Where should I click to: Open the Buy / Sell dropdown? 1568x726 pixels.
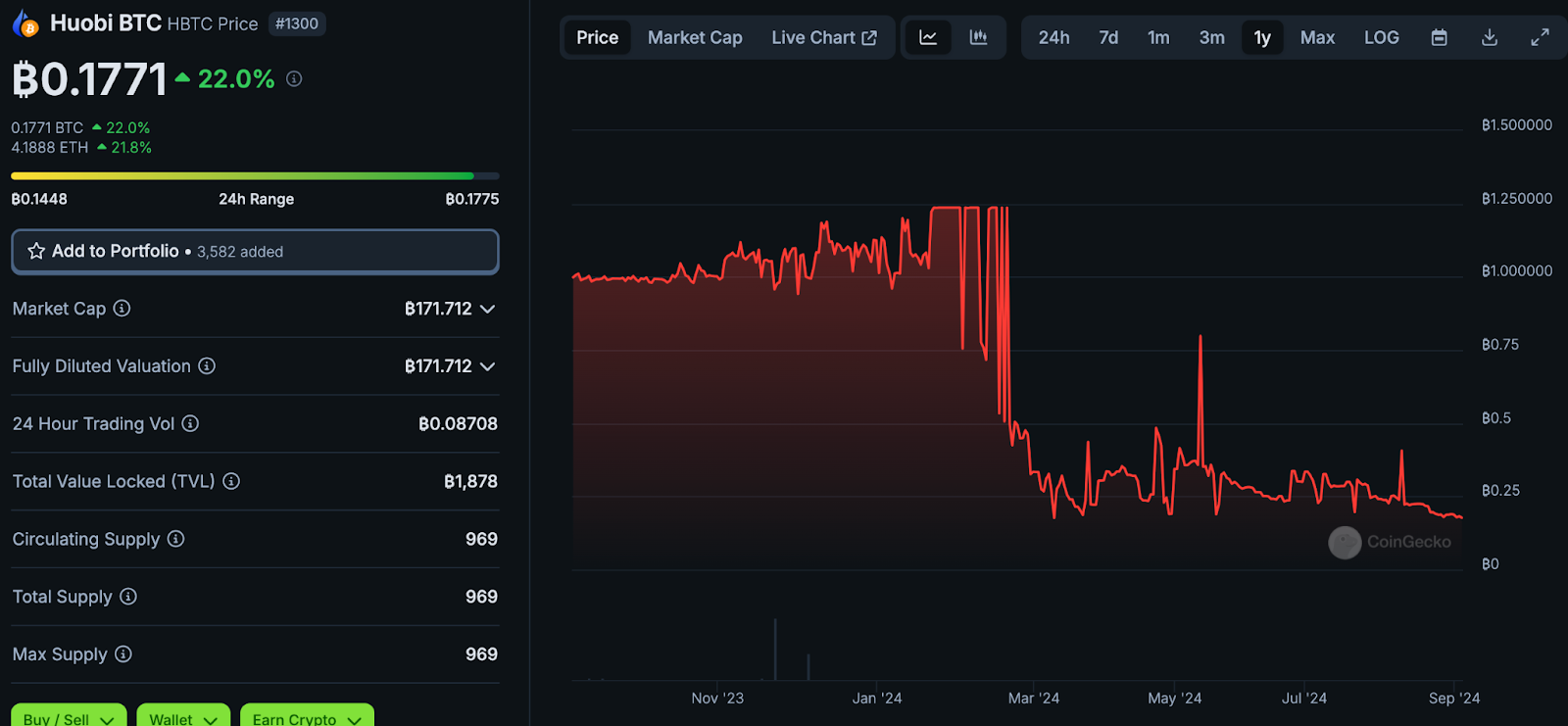69,716
